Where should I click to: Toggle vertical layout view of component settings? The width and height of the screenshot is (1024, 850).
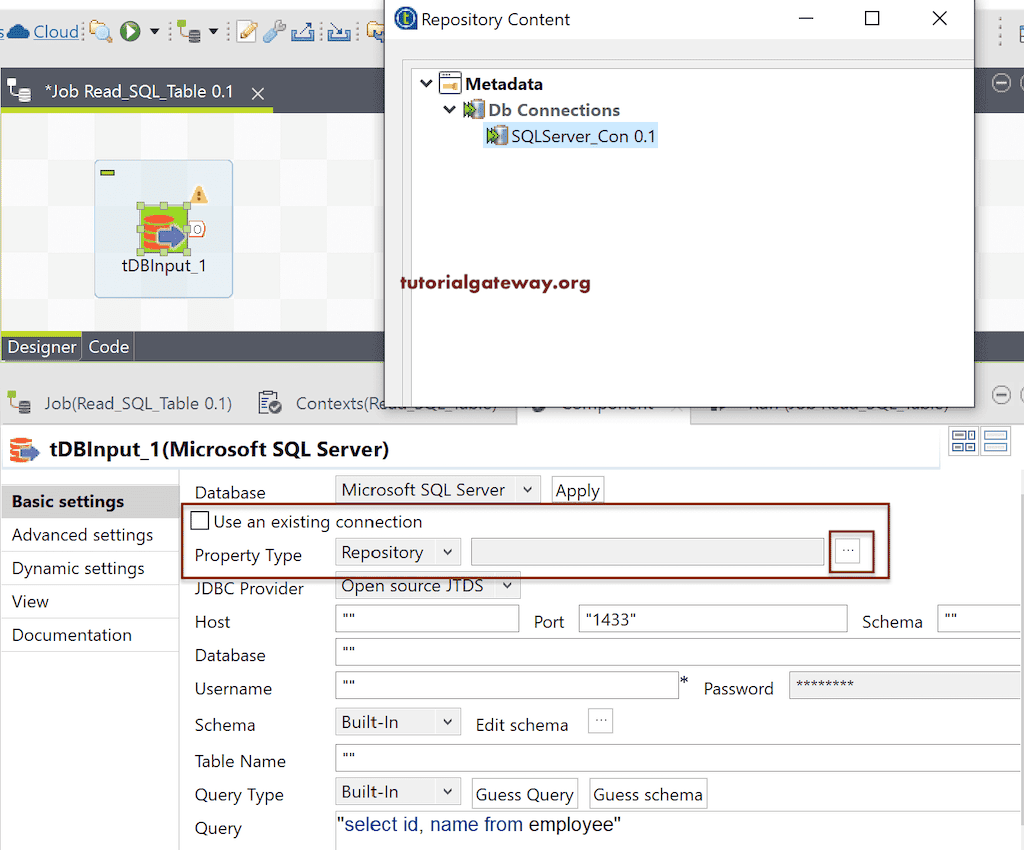click(995, 440)
